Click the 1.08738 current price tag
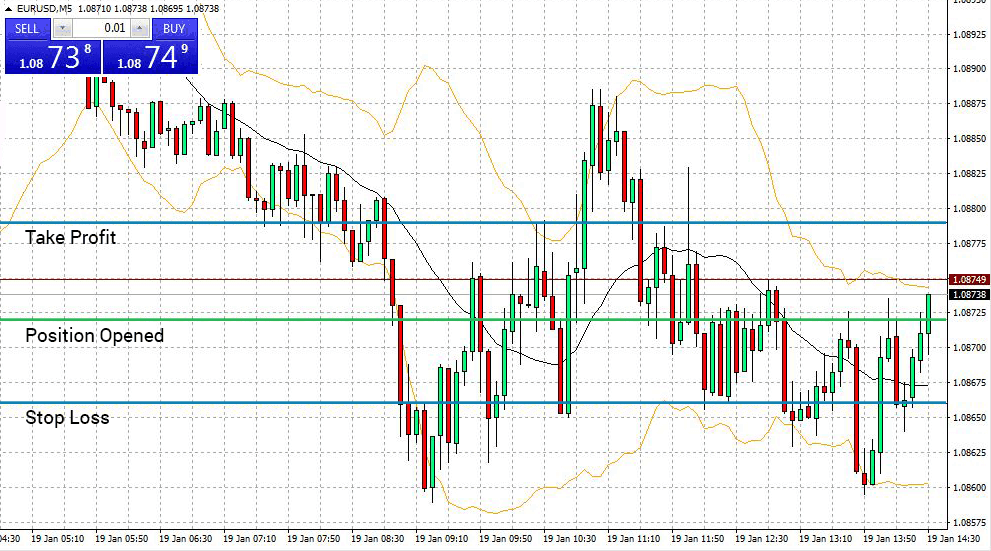The height and width of the screenshot is (551, 991). 969,296
